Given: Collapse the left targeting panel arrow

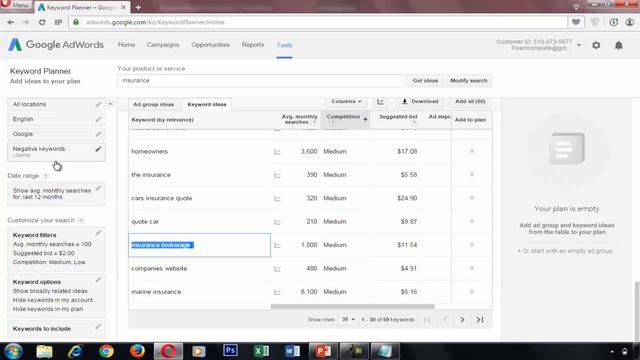Looking at the screenshot, I should tap(111, 104).
